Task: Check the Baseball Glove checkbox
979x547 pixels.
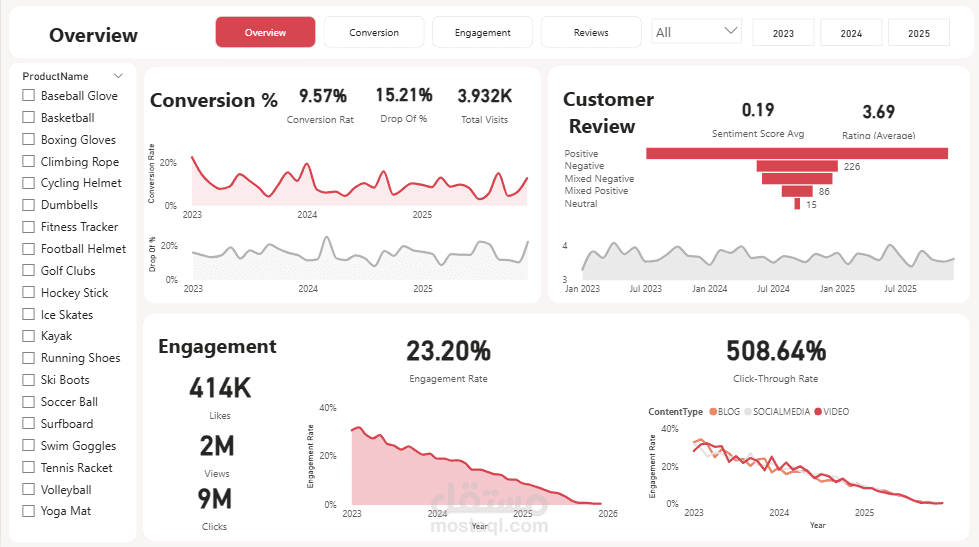Action: 28,96
